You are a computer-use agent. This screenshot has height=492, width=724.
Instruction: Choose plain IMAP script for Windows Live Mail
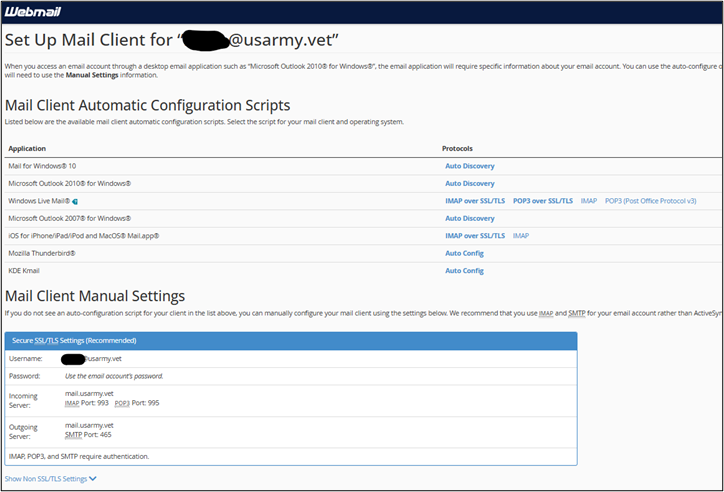coord(588,201)
